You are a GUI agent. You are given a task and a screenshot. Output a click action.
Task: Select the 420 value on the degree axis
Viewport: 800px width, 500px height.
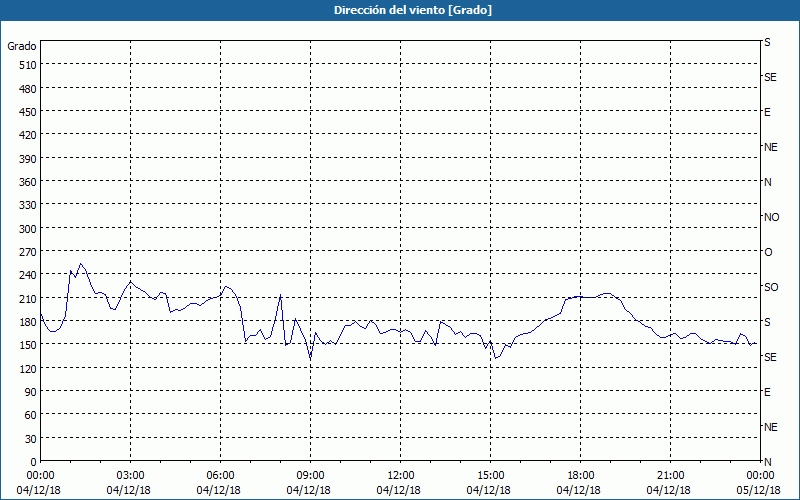[x=29, y=135]
